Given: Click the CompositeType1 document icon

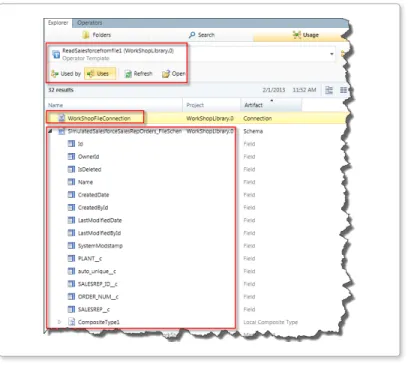Looking at the screenshot, I should point(71,322).
